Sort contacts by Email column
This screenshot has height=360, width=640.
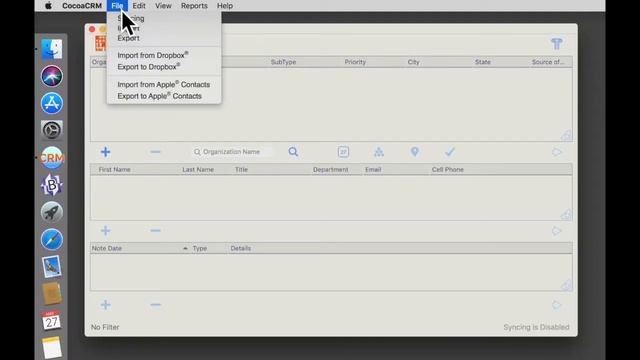(373, 169)
